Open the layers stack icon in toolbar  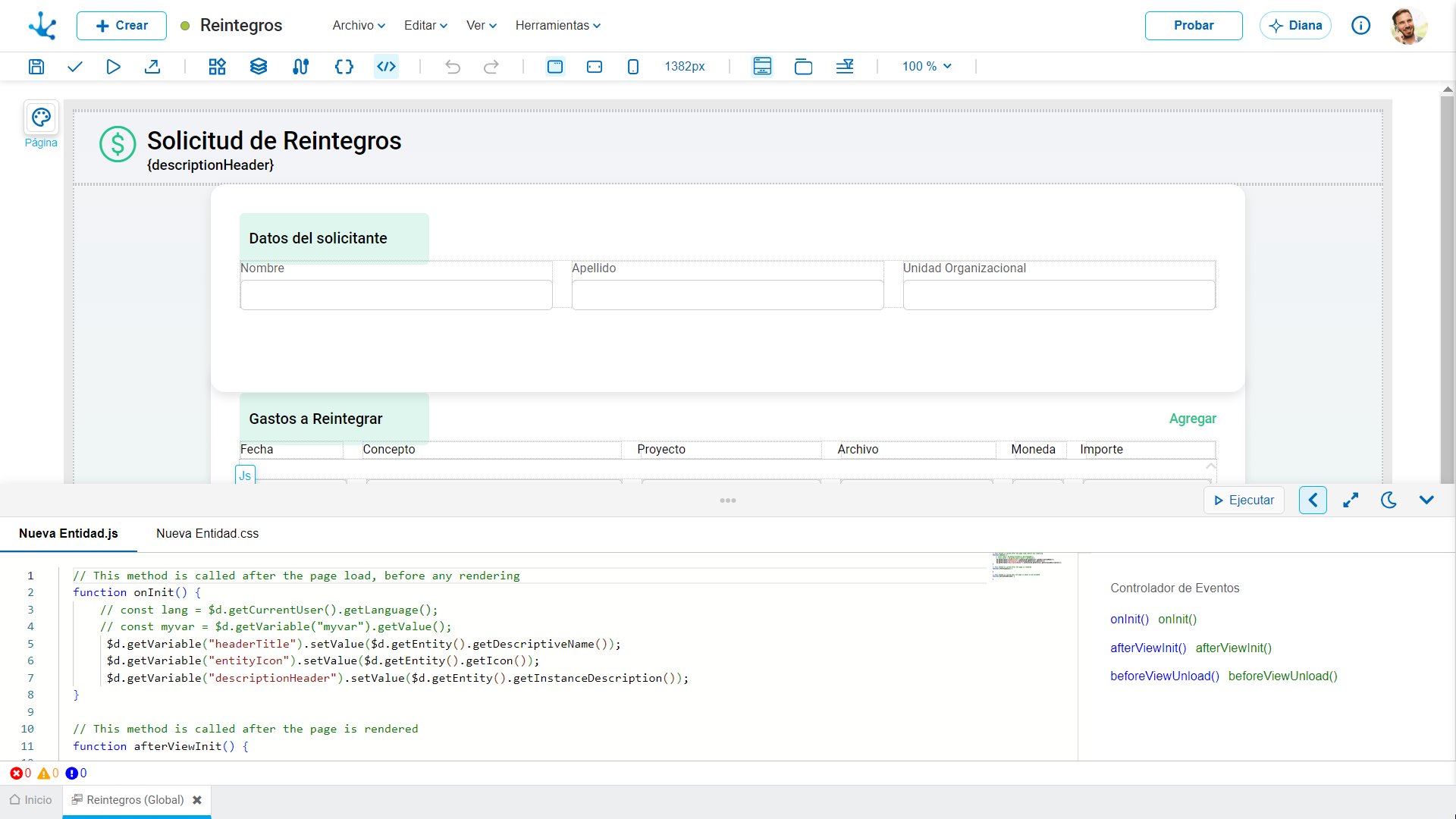pyautogui.click(x=259, y=67)
